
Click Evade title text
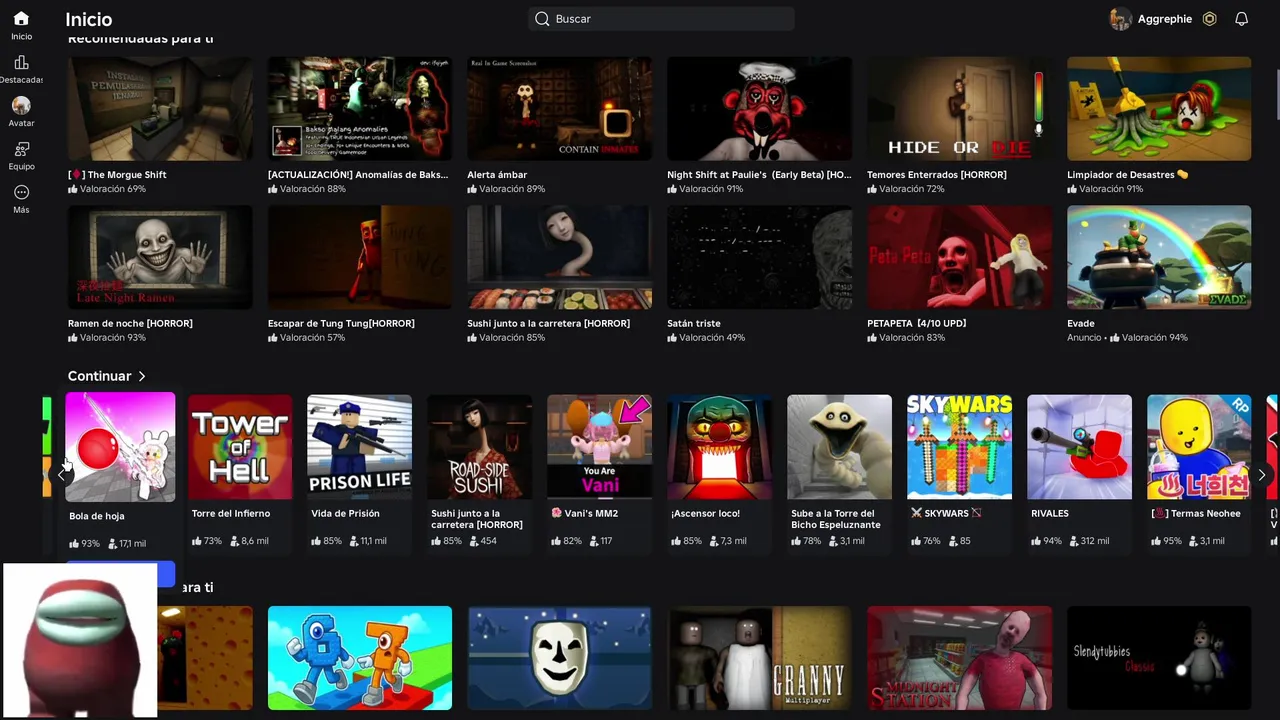1081,324
